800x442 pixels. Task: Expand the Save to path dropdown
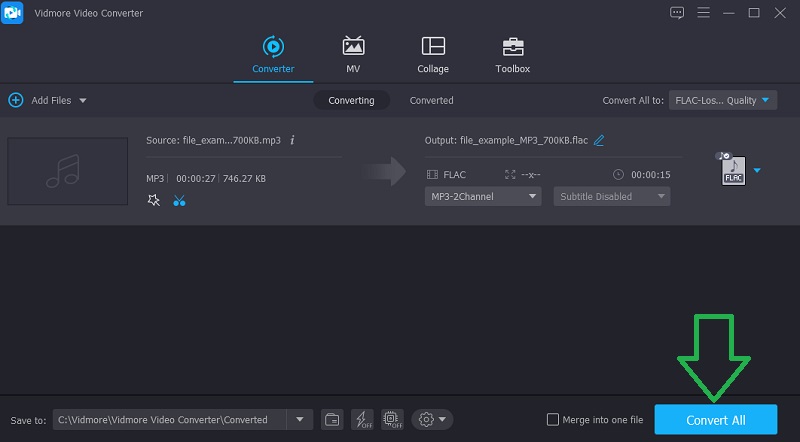click(x=299, y=419)
